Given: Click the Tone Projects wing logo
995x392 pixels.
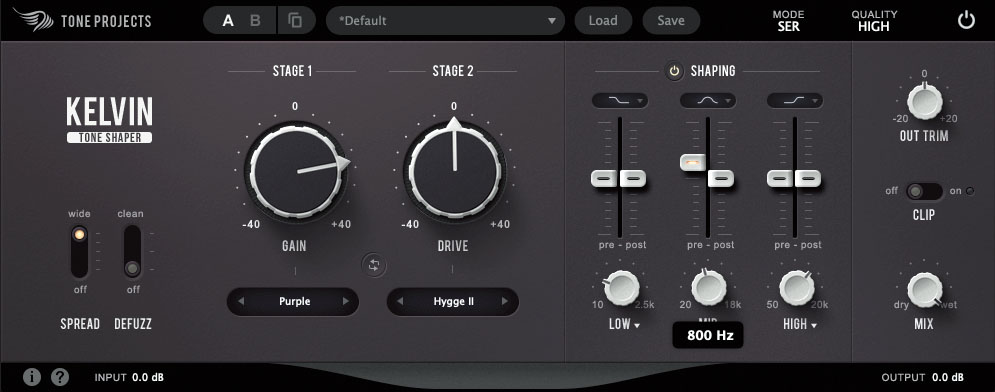Looking at the screenshot, I should [33, 20].
